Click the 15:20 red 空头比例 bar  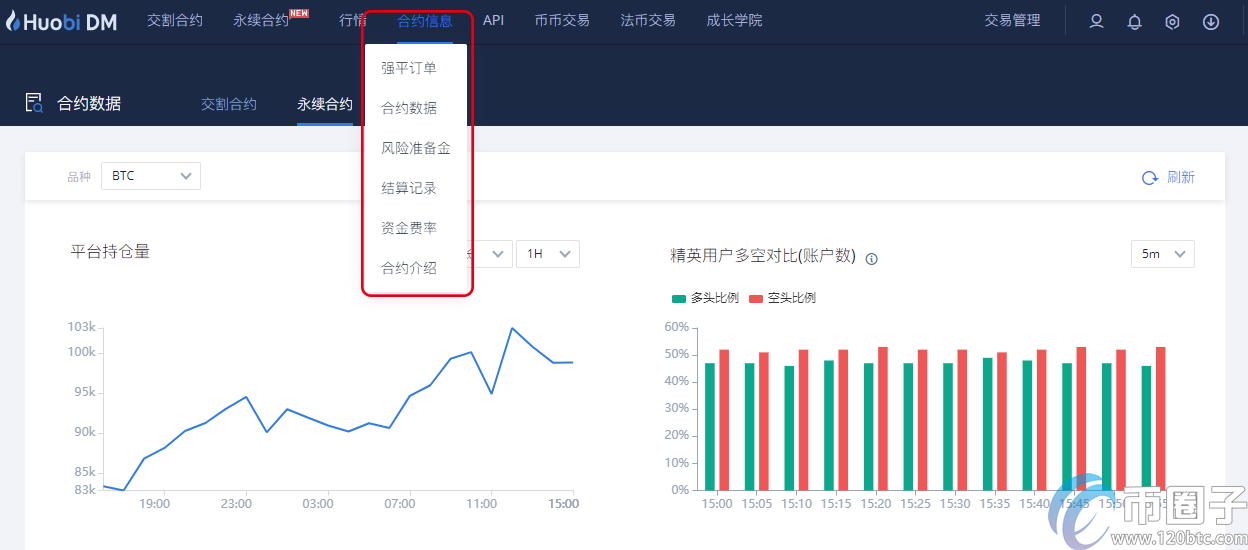tap(882, 418)
